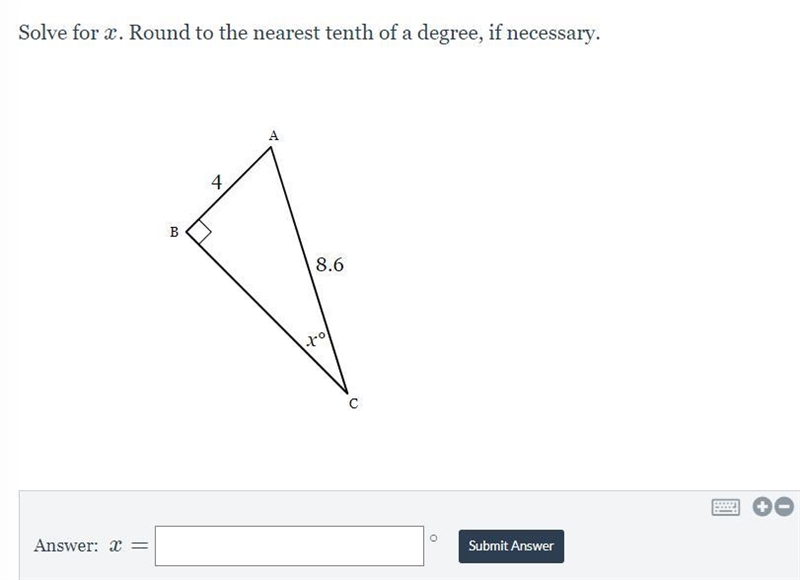Viewport: 800px width, 580px height.
Task: Click the 'Solve for x' instruction text
Action: [x=69, y=33]
